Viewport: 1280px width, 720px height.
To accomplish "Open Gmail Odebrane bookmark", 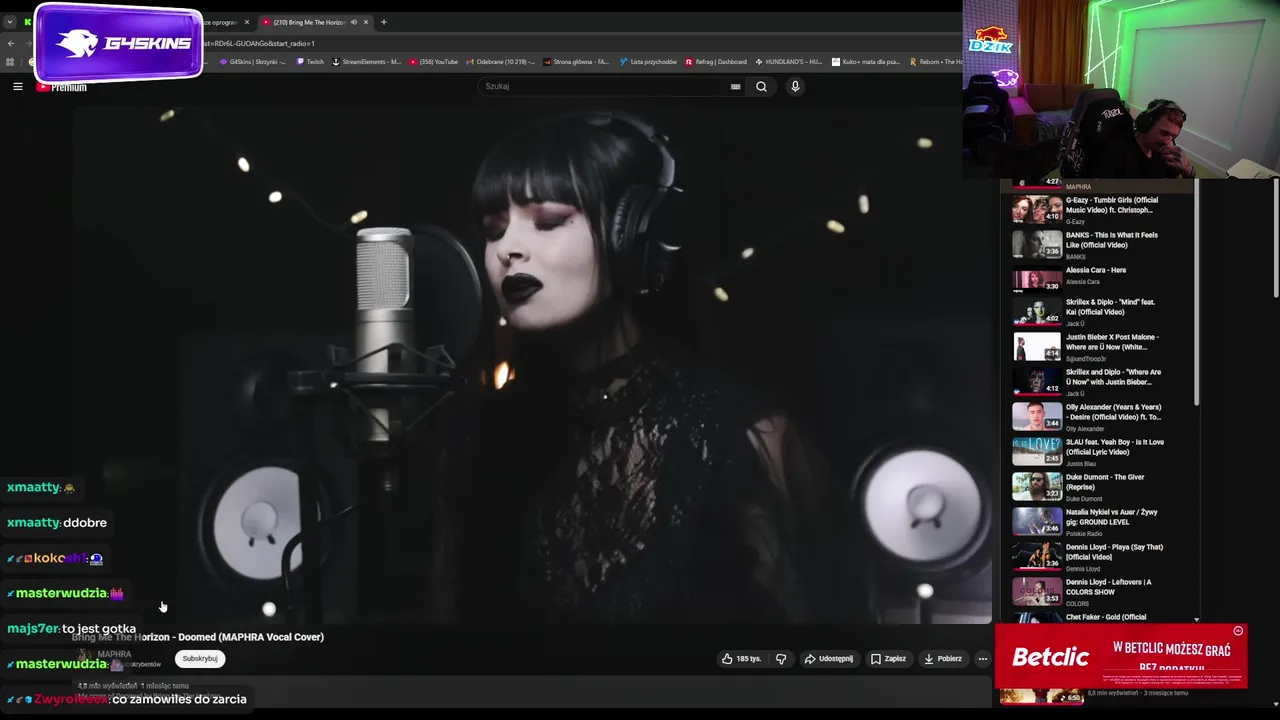I will pos(500,62).
